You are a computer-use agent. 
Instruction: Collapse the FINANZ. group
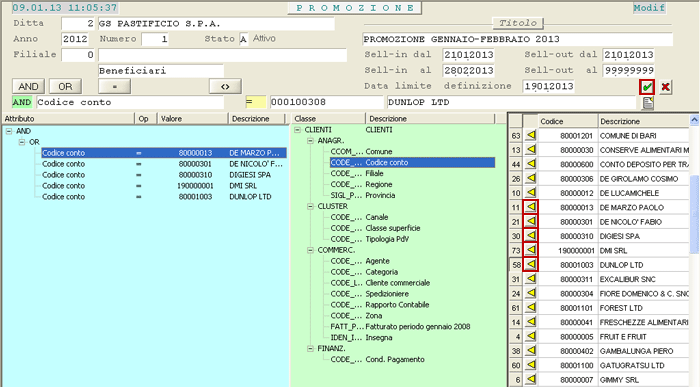coord(310,349)
